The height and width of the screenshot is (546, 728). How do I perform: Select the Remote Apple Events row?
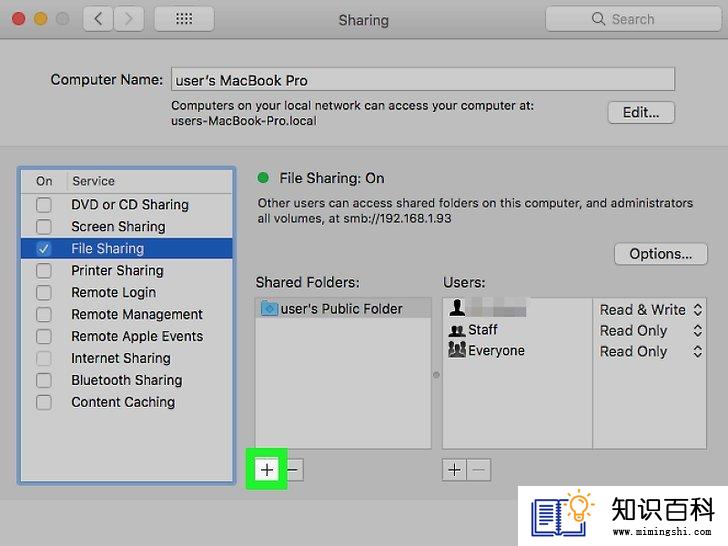126,336
